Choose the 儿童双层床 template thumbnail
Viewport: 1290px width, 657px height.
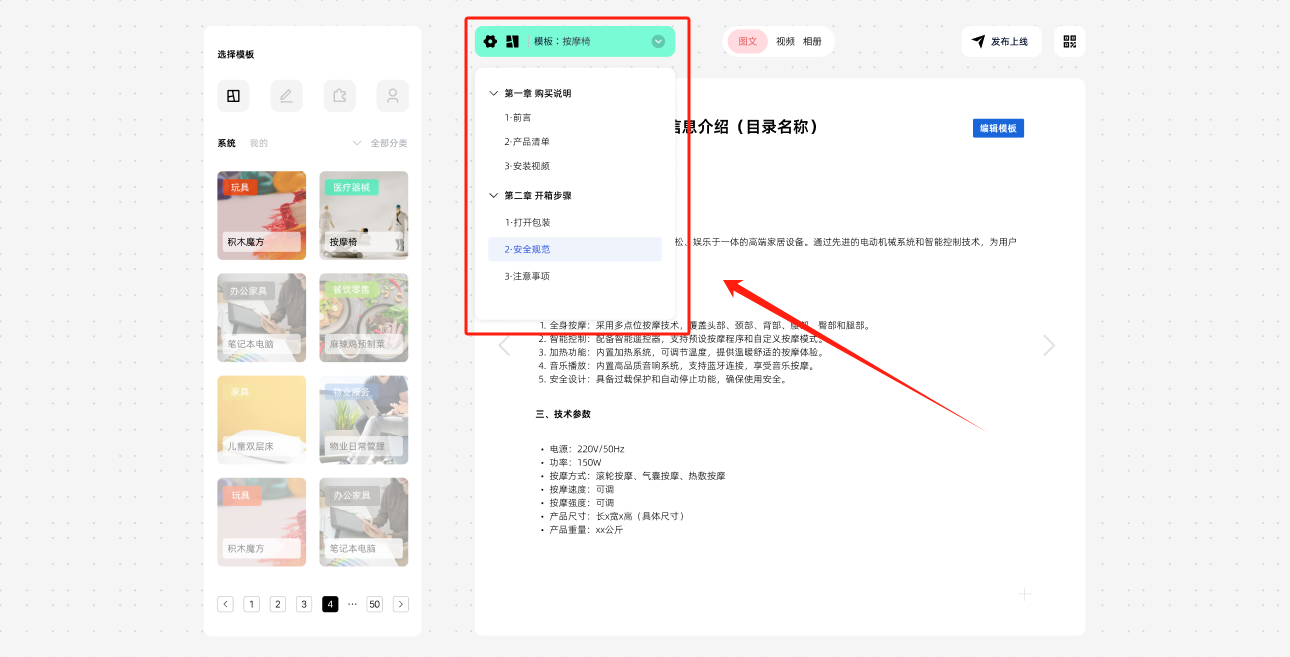point(261,420)
